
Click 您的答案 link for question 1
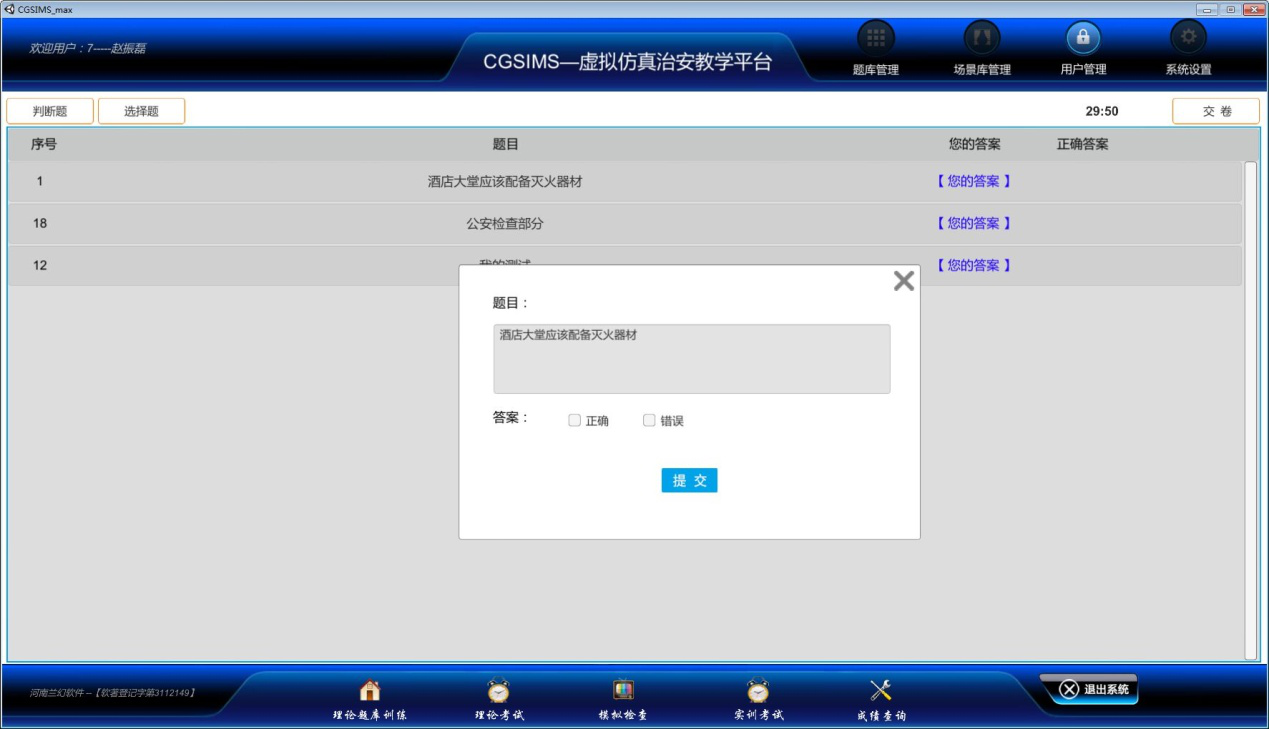973,182
